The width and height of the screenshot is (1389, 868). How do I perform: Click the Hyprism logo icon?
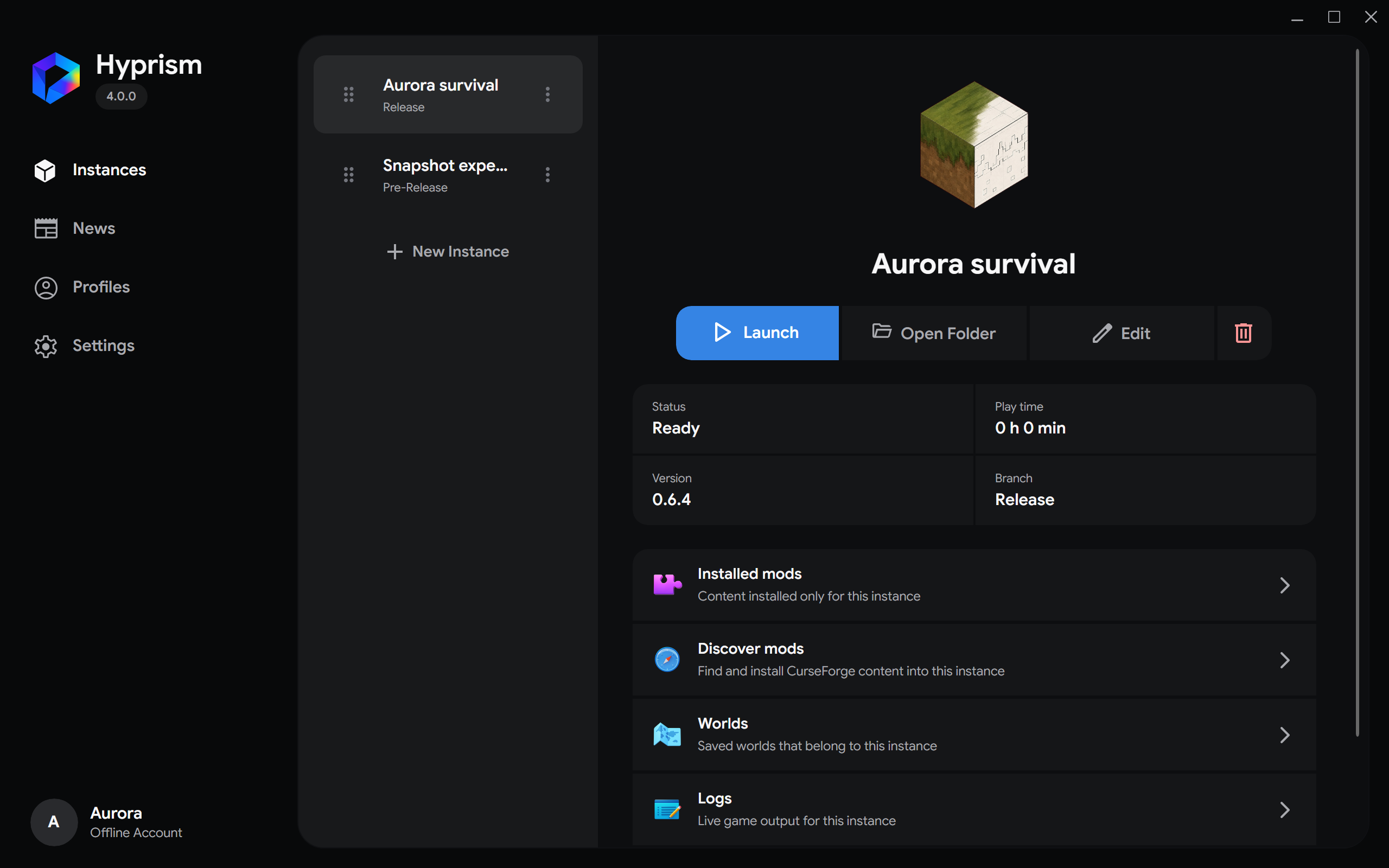coord(56,78)
